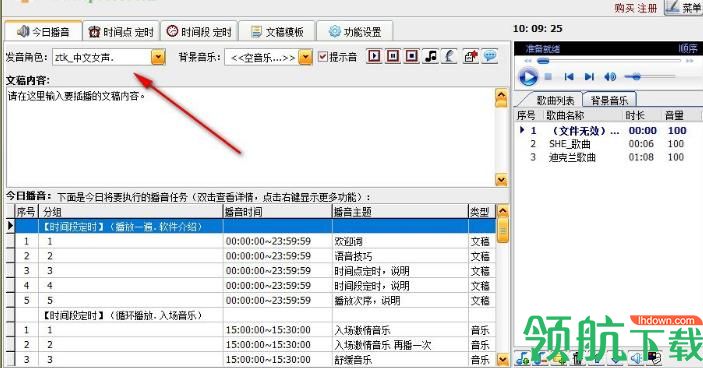Mute the player speaker icon
Image resolution: width=703 pixels, height=368 pixels.
tap(610, 77)
